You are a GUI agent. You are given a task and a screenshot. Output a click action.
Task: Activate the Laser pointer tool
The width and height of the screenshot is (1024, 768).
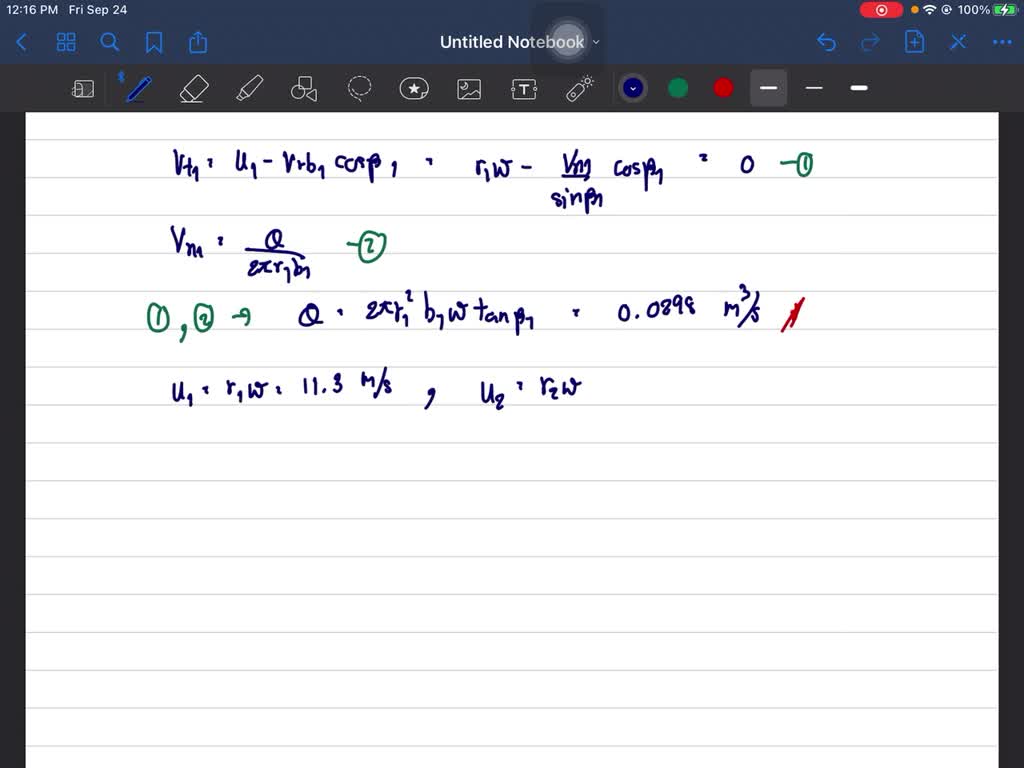click(x=578, y=88)
